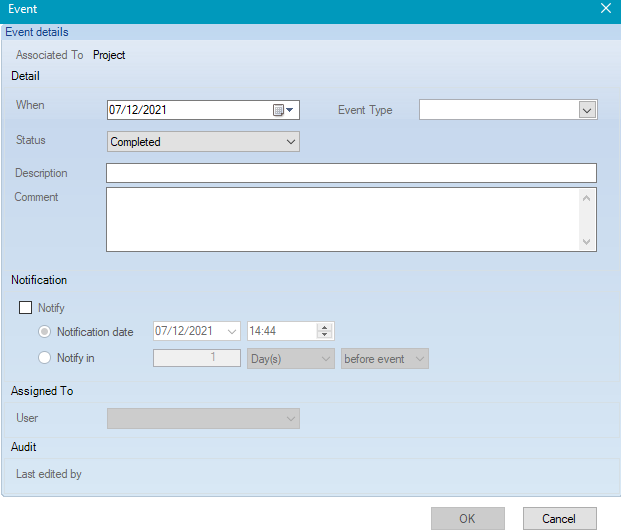Open the Notification date dropdown
Screen dimensions: 621x530
tap(231, 331)
